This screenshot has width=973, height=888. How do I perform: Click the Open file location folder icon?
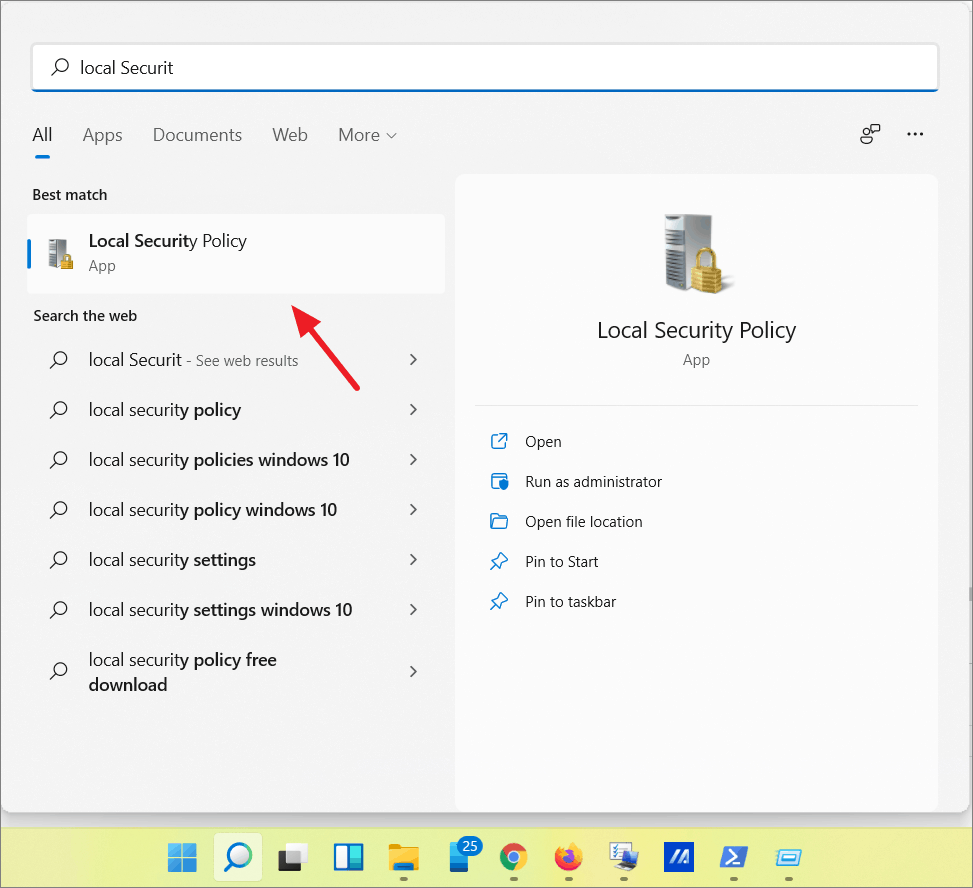499,521
